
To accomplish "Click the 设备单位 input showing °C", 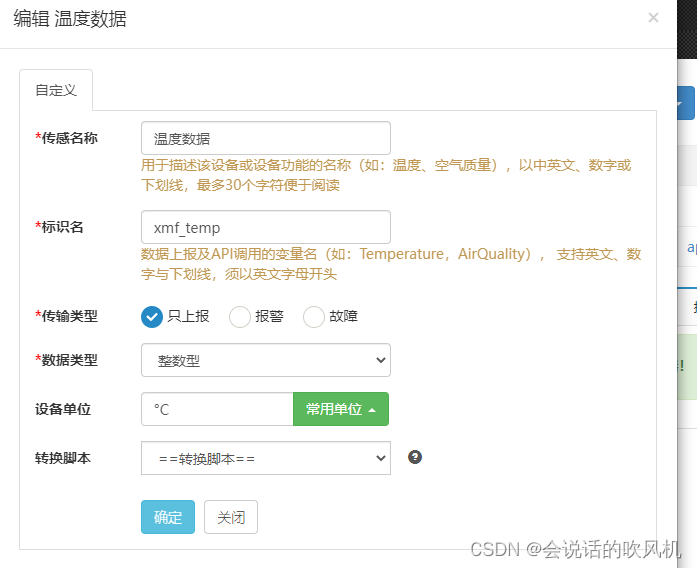I will (x=217, y=409).
